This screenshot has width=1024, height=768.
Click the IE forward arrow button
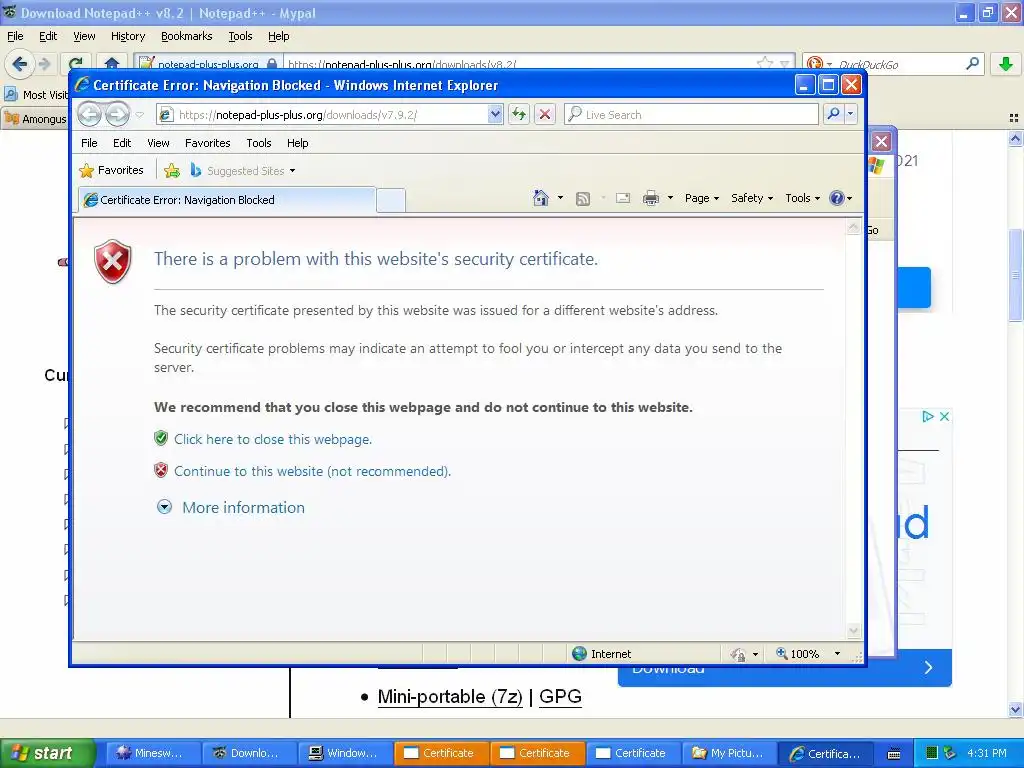[118, 114]
